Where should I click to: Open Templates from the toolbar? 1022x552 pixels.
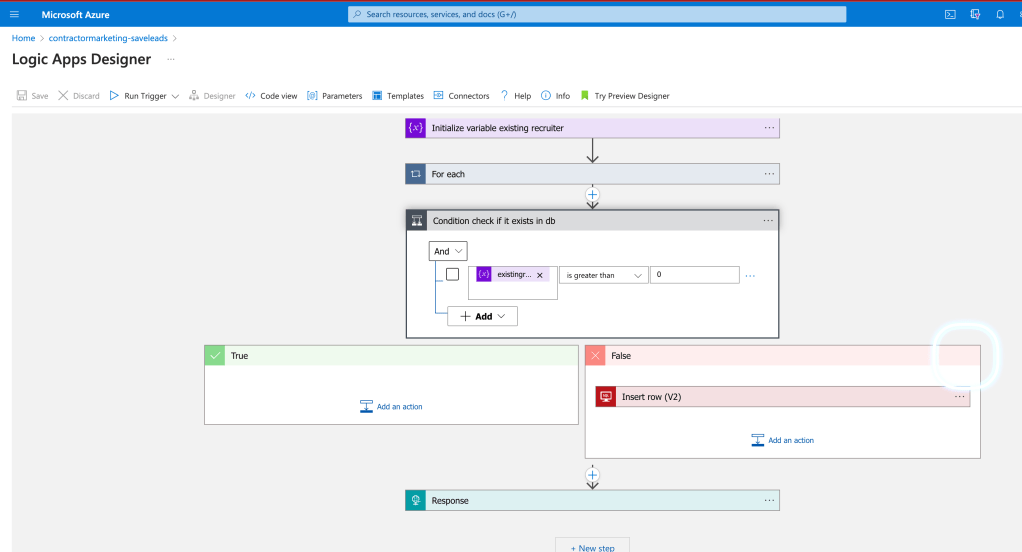[x=398, y=96]
